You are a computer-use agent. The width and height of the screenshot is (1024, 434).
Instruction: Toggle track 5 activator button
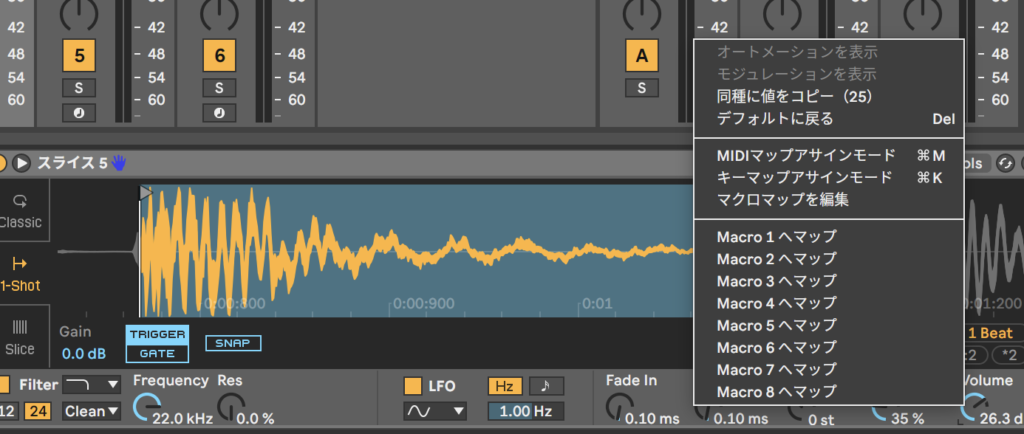point(79,54)
